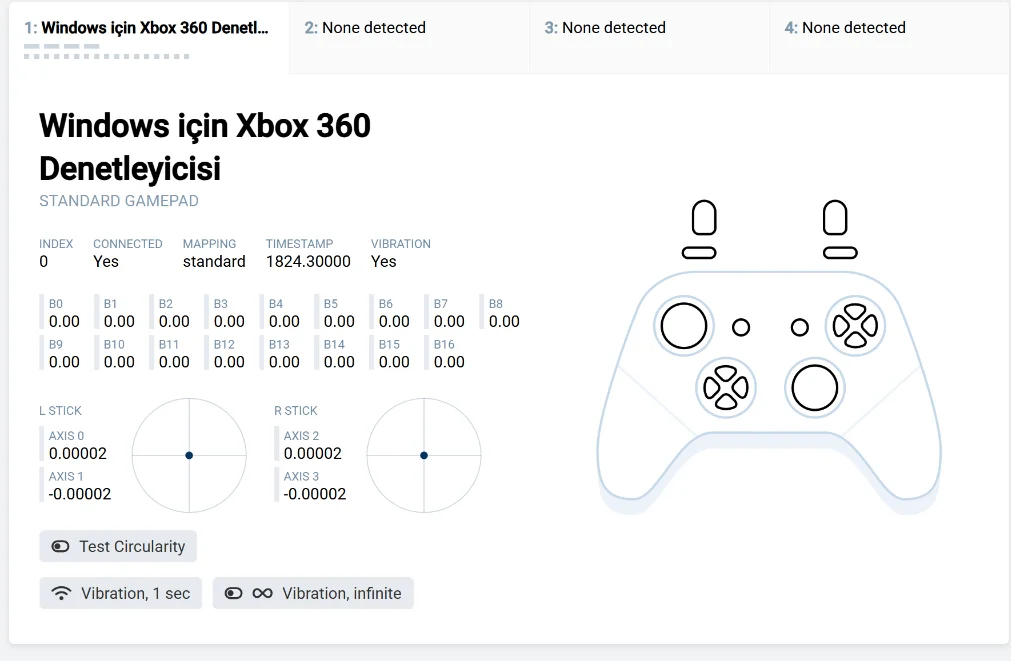1011x661 pixels.
Task: Click the B14 button value
Action: click(339, 362)
